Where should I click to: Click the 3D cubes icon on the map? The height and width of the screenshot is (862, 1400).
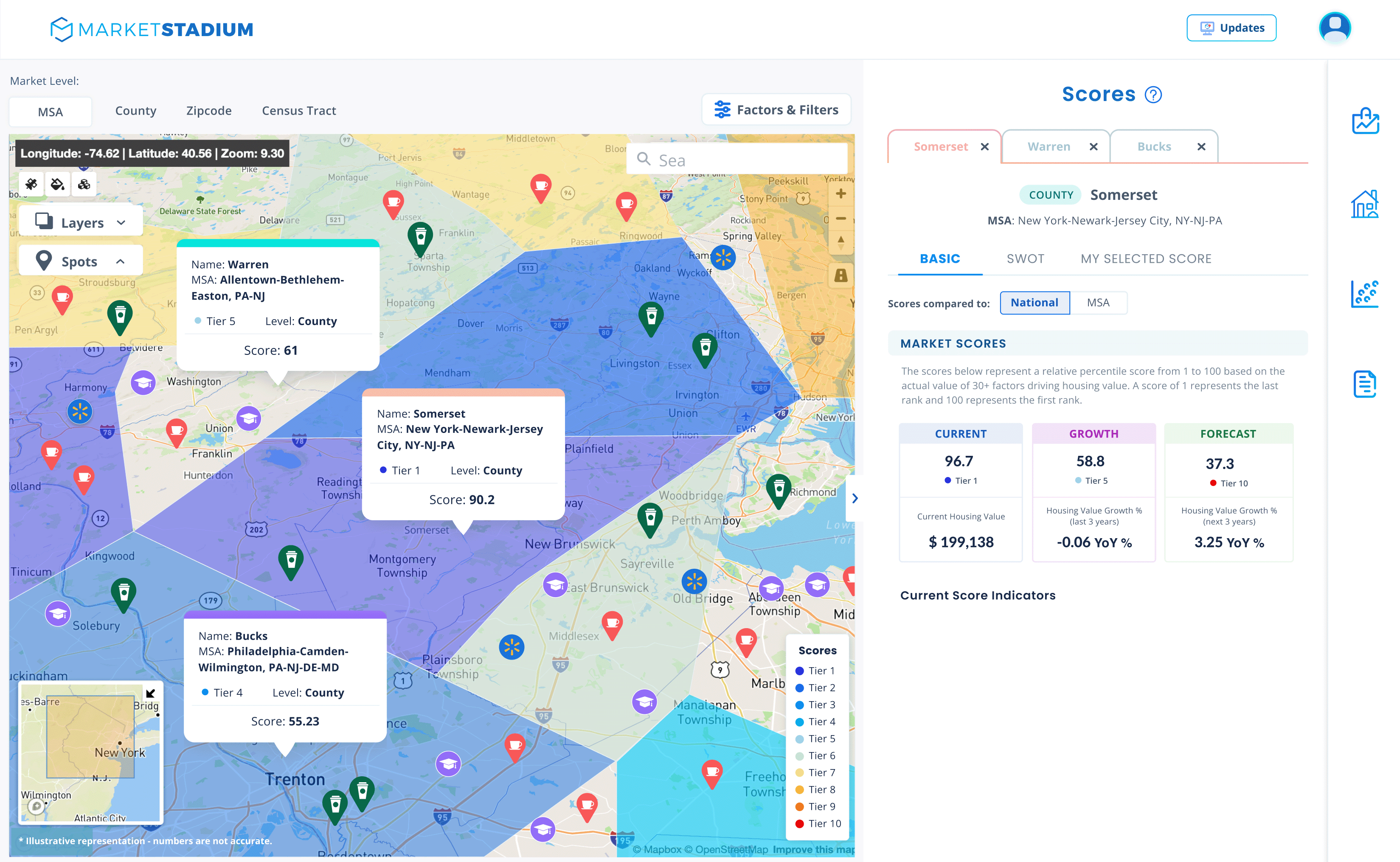[84, 184]
